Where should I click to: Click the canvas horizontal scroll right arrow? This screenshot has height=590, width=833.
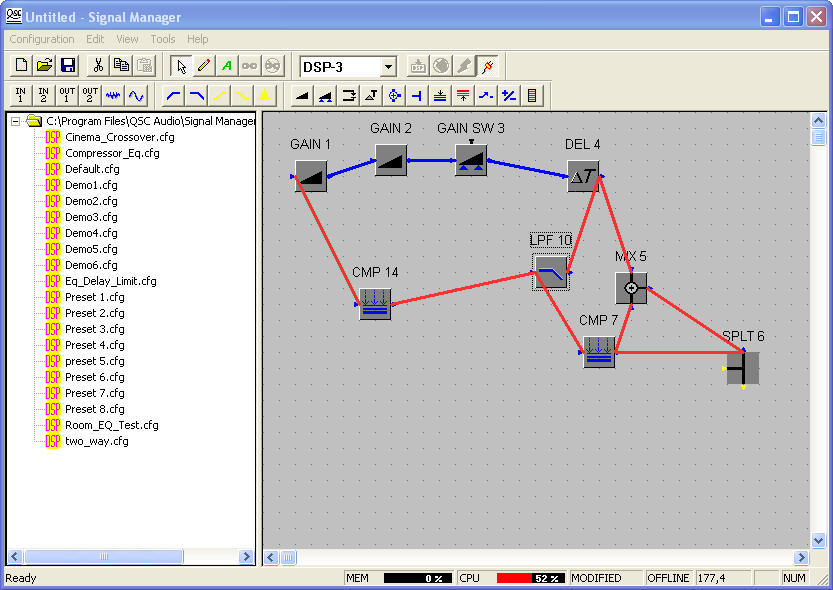pyautogui.click(x=801, y=557)
